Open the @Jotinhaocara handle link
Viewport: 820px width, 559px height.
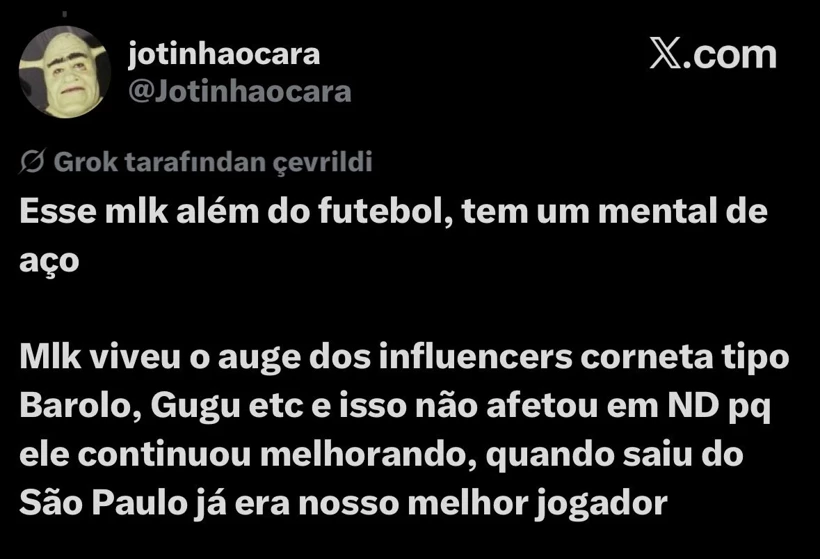240,92
